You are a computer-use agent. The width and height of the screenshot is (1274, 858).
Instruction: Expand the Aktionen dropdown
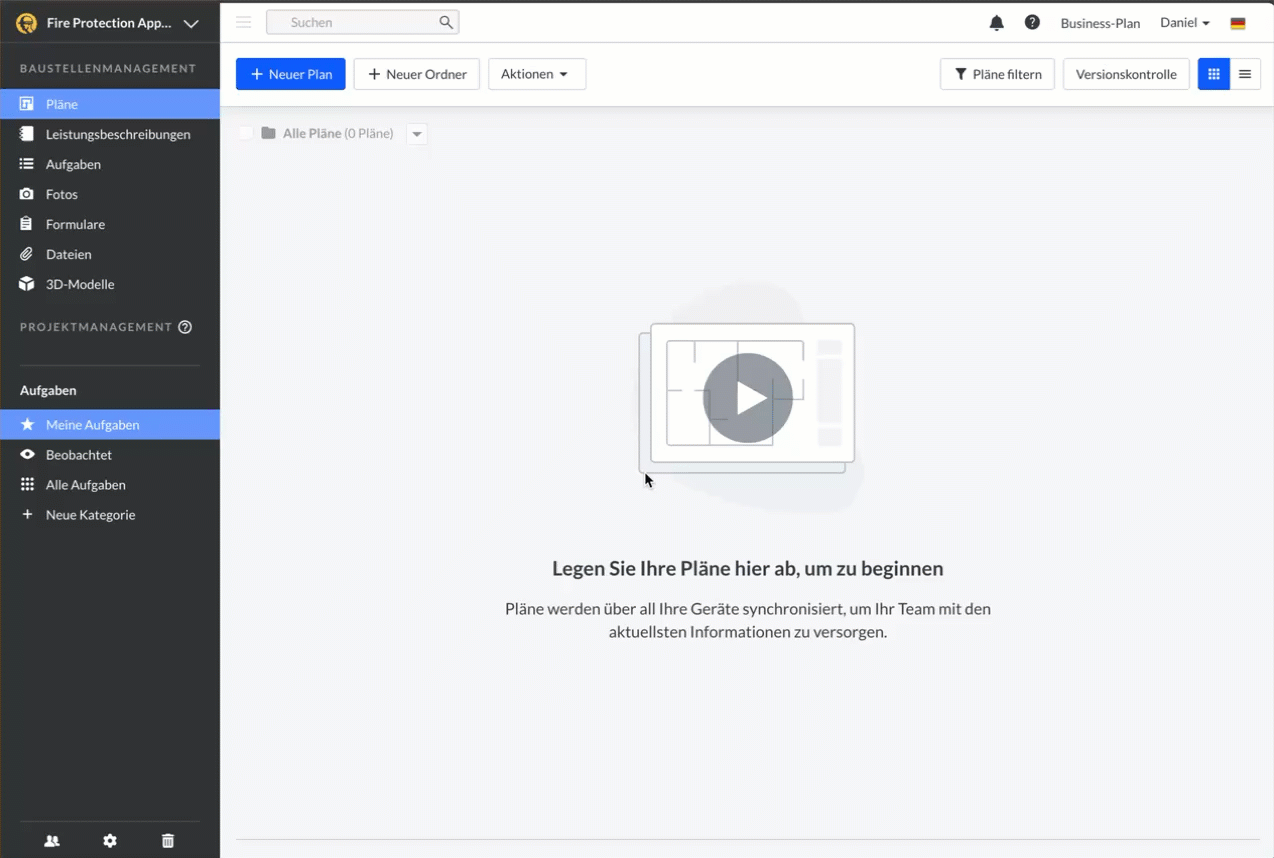click(x=536, y=74)
